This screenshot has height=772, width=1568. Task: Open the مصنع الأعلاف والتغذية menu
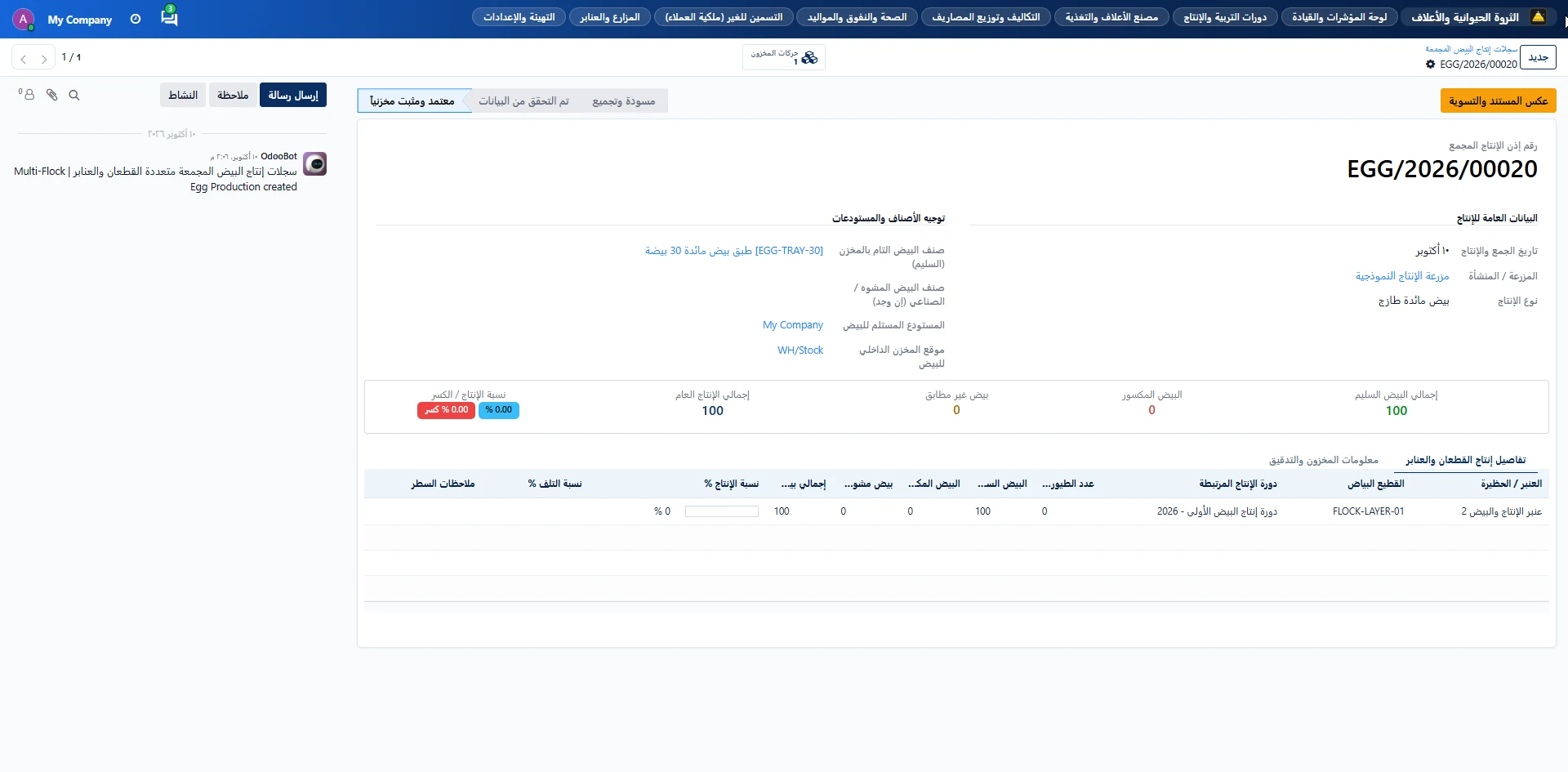[x=1111, y=17]
